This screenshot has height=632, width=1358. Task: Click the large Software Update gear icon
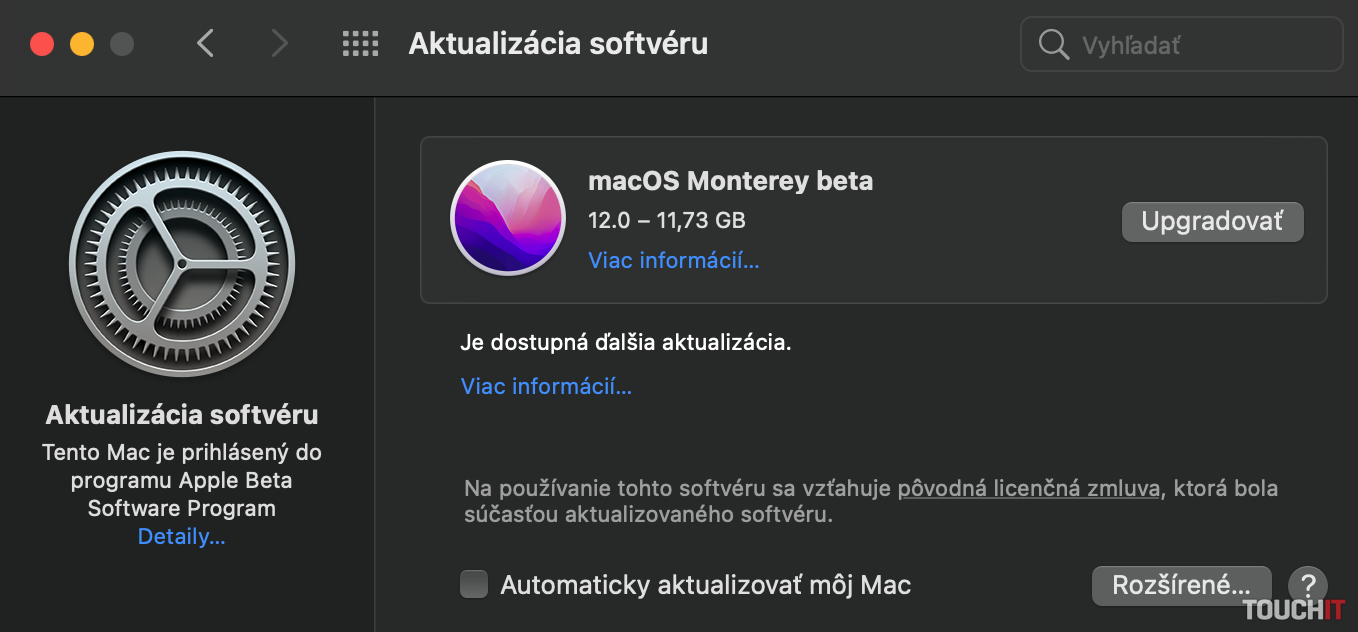click(181, 264)
